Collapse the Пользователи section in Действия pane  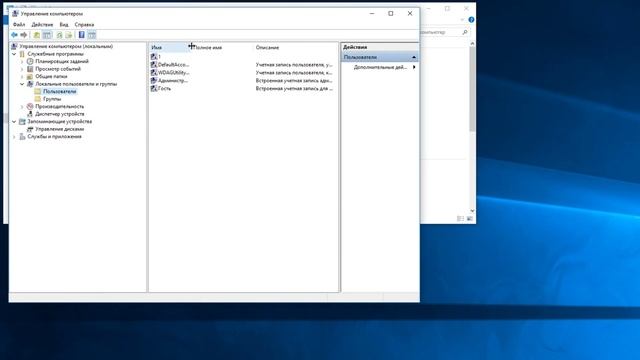414,57
